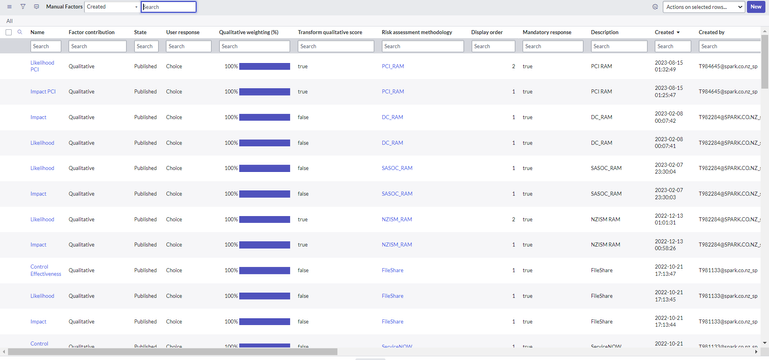This screenshot has width=769, height=360.
Task: Open PCI_RAM link in Likelihood PCI row
Action: click(x=393, y=66)
